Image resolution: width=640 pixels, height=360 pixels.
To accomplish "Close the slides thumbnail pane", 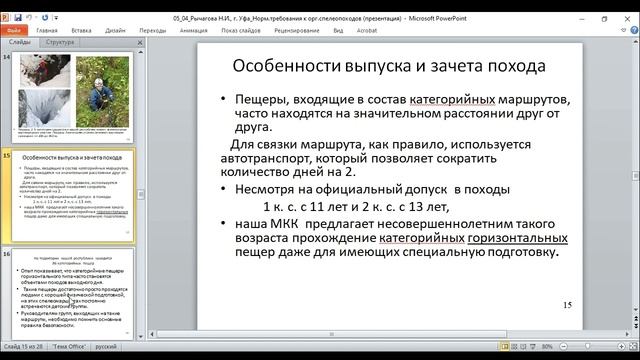I will pyautogui.click(x=140, y=42).
